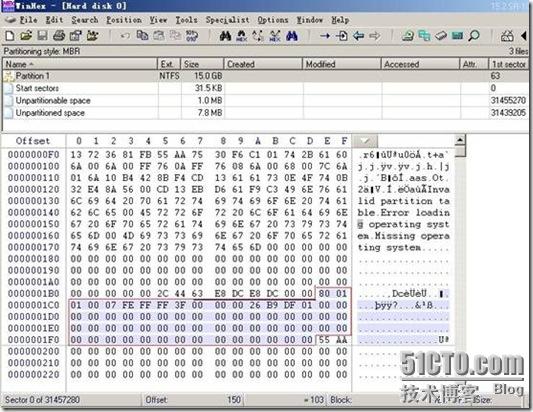Image resolution: width=533 pixels, height=412 pixels.
Task: Click the Back navigation arrow icon
Action: (358, 35)
